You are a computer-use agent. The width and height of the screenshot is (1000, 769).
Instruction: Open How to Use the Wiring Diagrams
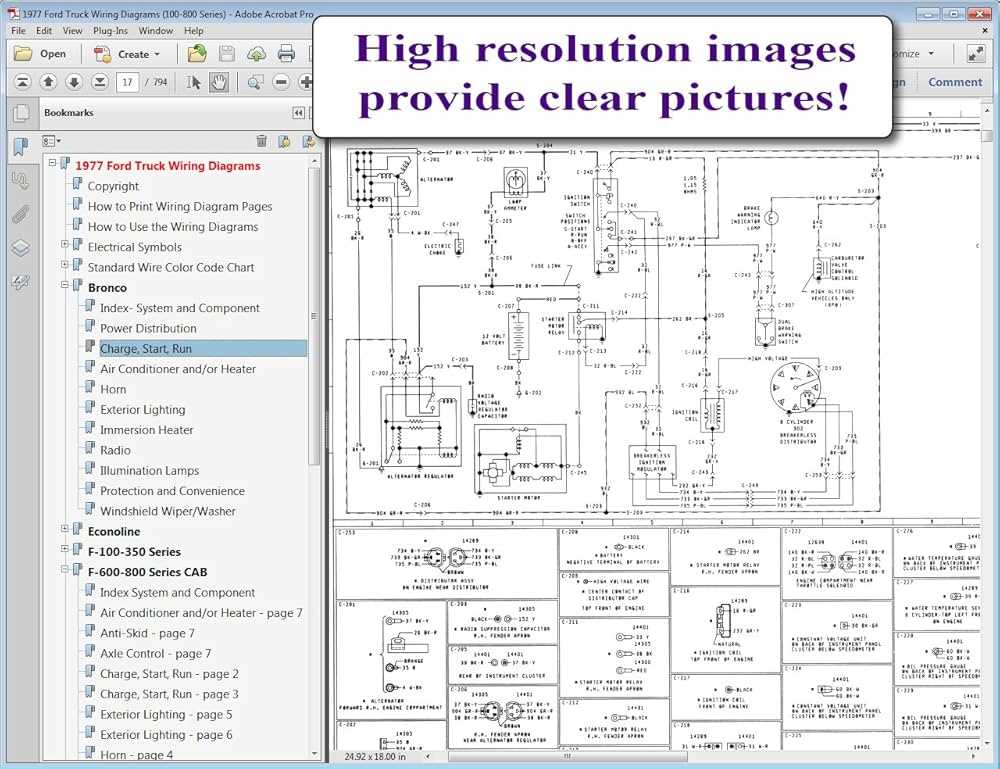(173, 227)
